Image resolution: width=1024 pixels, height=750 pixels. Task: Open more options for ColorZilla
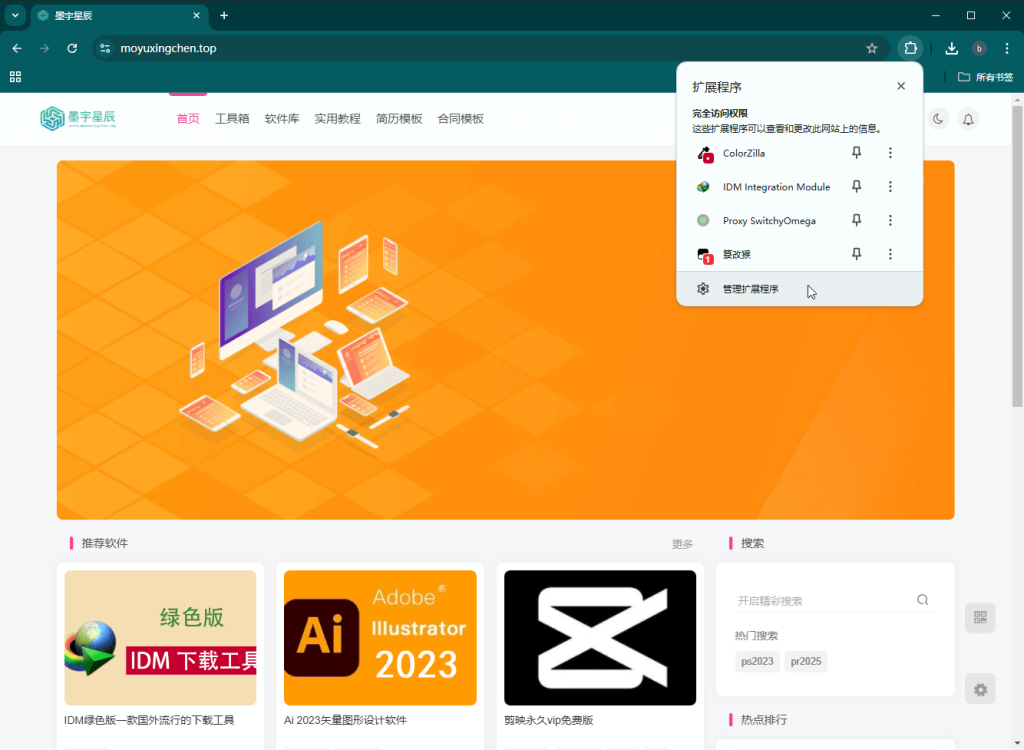890,153
